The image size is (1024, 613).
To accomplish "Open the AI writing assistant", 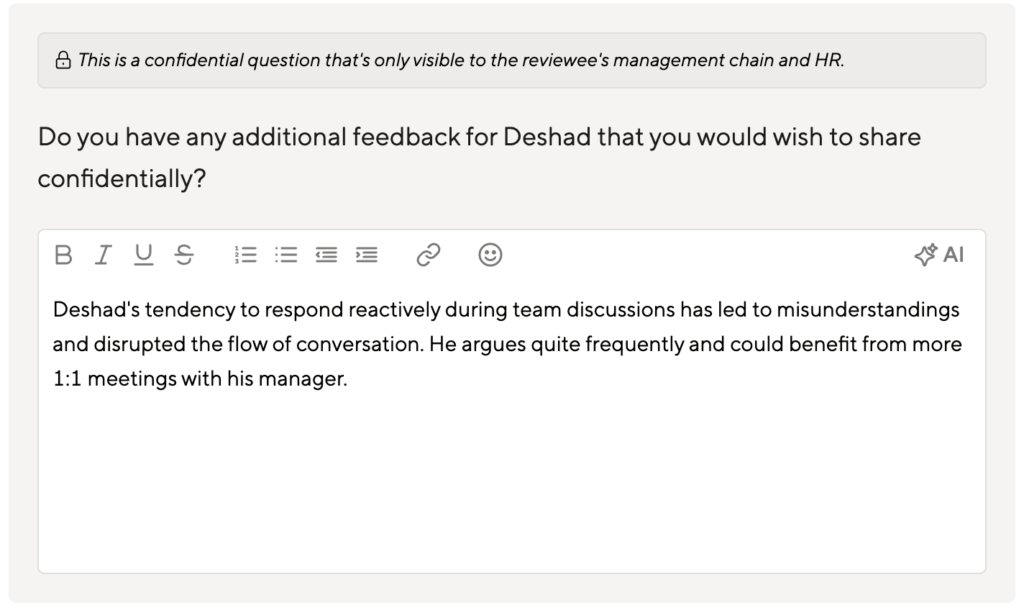I will (939, 255).
